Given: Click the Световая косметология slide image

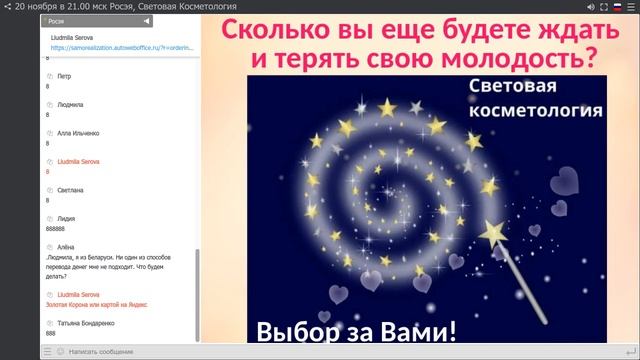Looking at the screenshot, I should (427, 209).
